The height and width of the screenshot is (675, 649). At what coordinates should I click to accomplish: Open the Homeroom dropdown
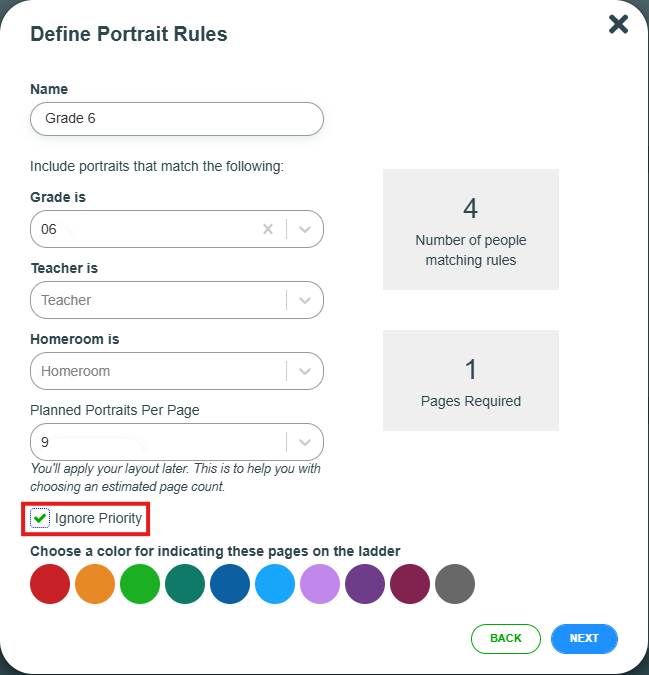click(x=305, y=371)
